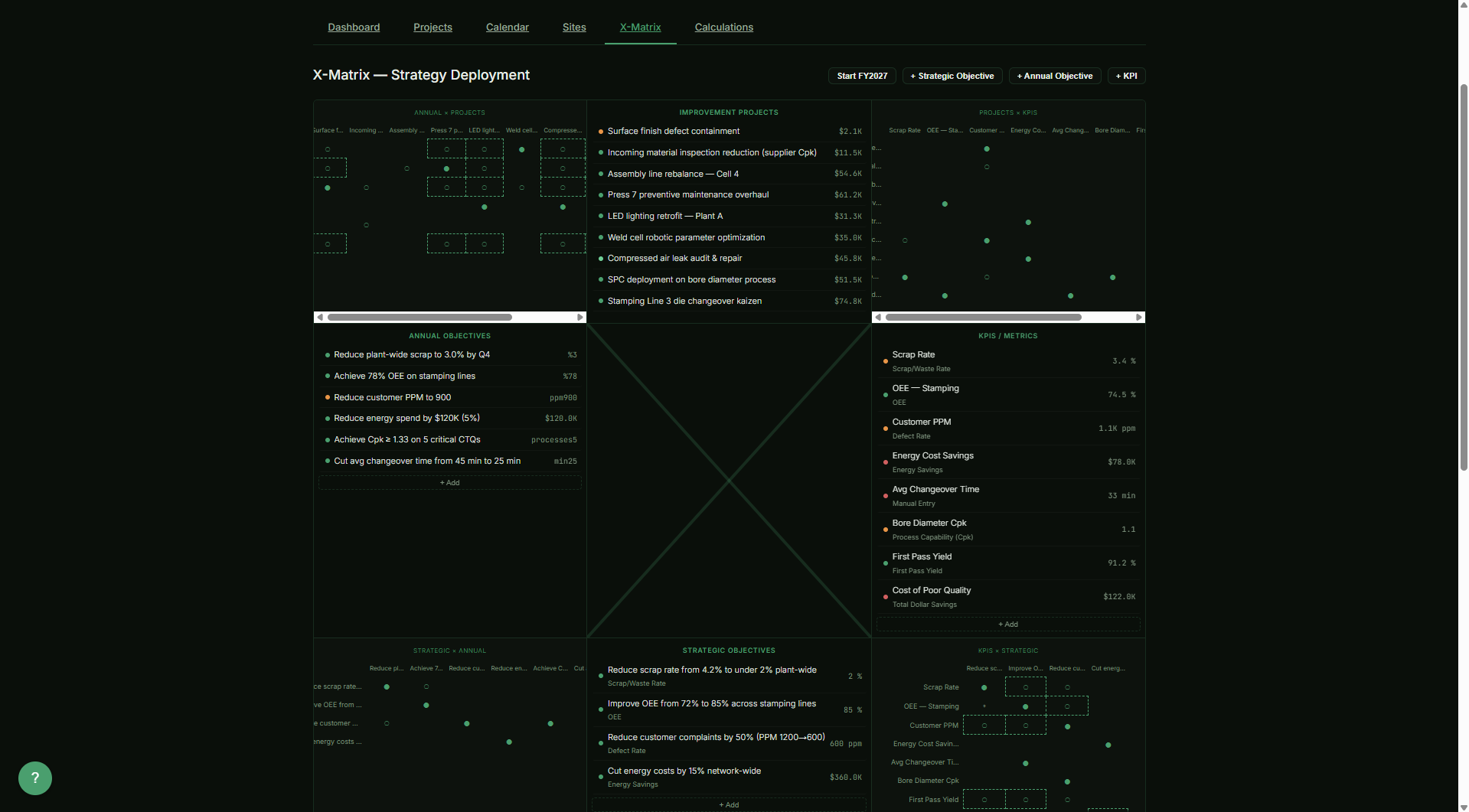This screenshot has width=1469, height=812.
Task: Click the help question-mark button
Action: coord(35,778)
